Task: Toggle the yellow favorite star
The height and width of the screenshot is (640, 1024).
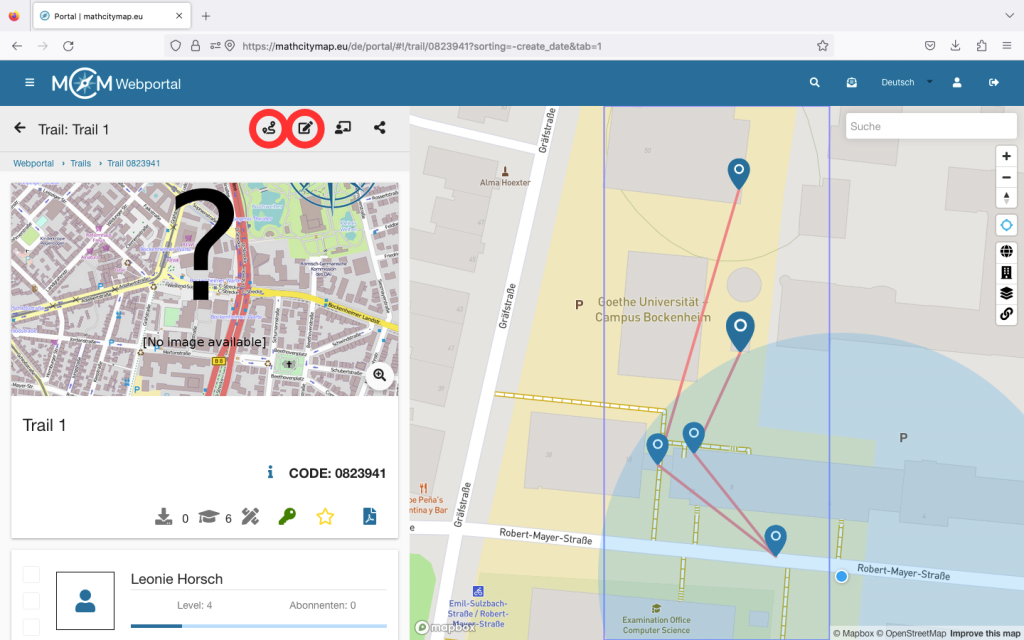Action: click(325, 516)
